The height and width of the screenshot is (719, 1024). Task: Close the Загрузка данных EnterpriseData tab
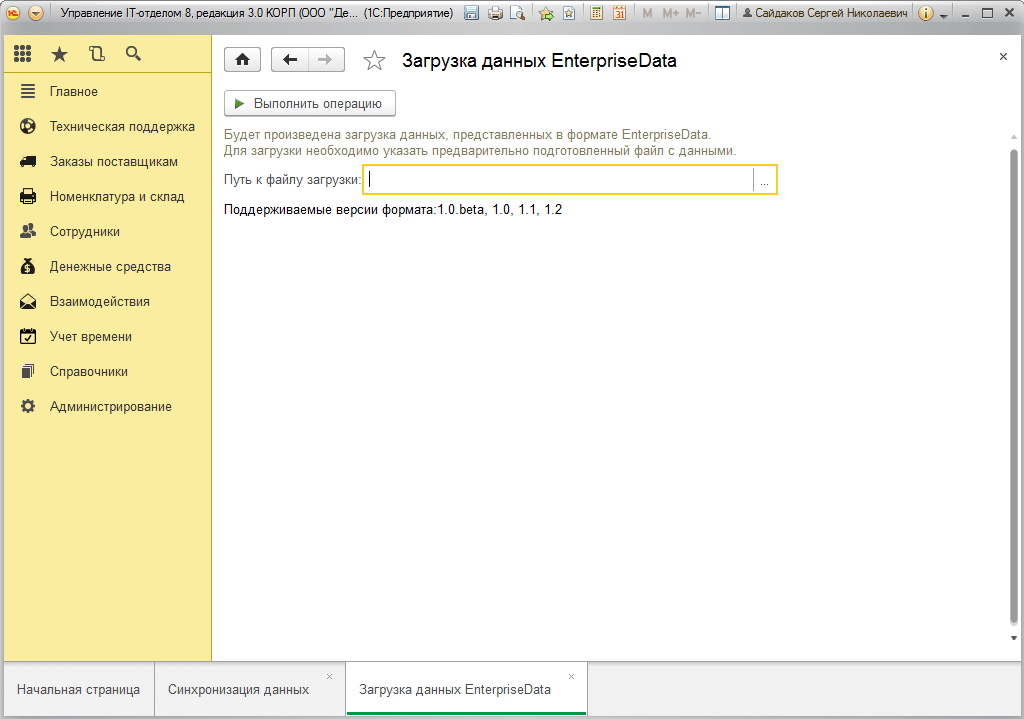pyautogui.click(x=571, y=677)
